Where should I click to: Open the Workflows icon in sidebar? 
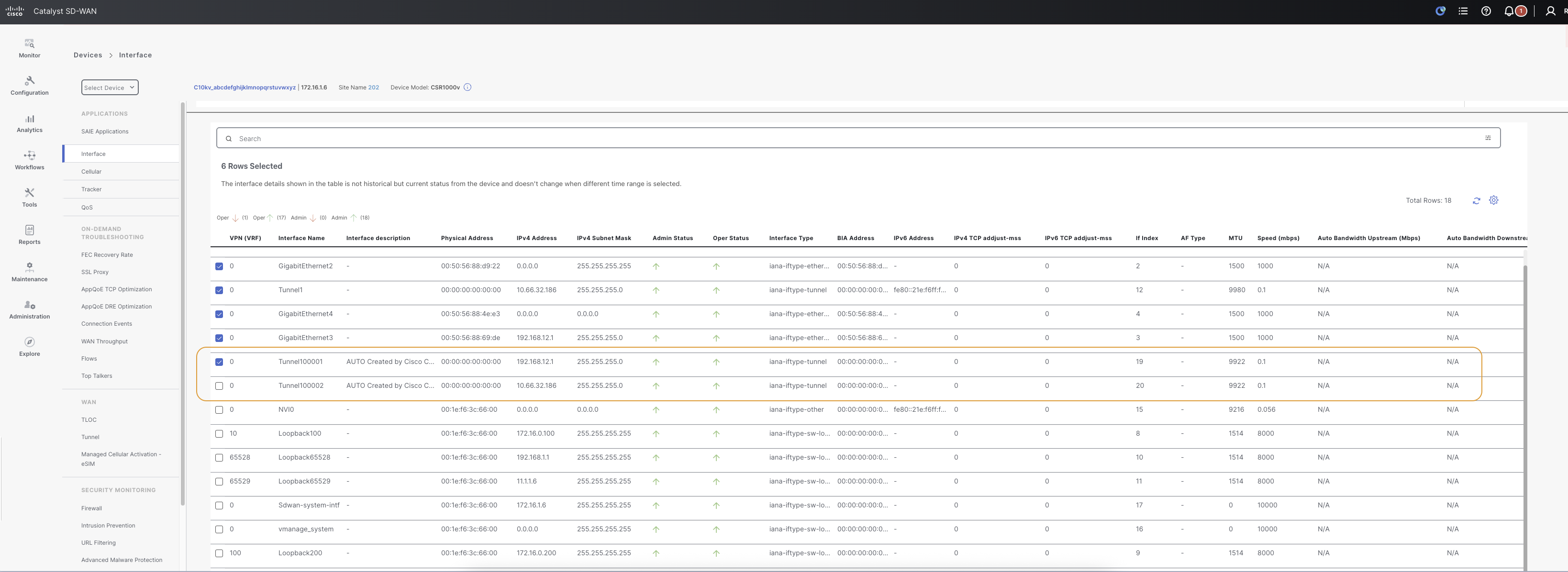click(x=29, y=156)
